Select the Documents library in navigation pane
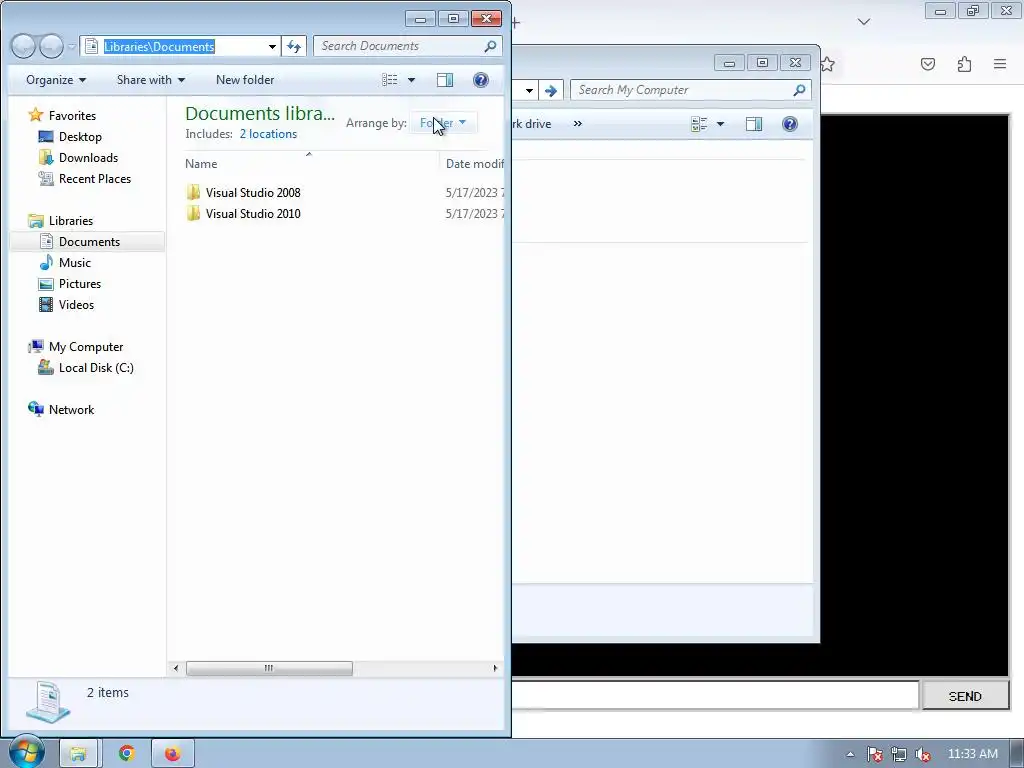 [x=89, y=242]
